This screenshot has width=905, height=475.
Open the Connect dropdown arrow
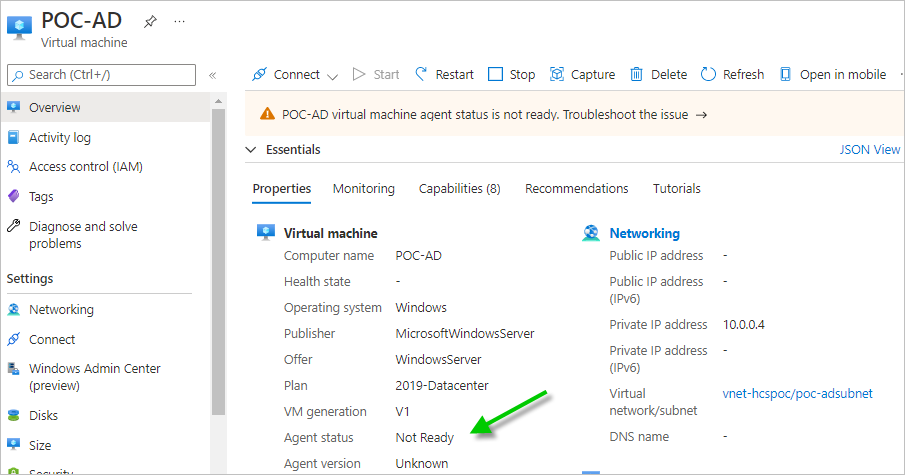coord(332,76)
